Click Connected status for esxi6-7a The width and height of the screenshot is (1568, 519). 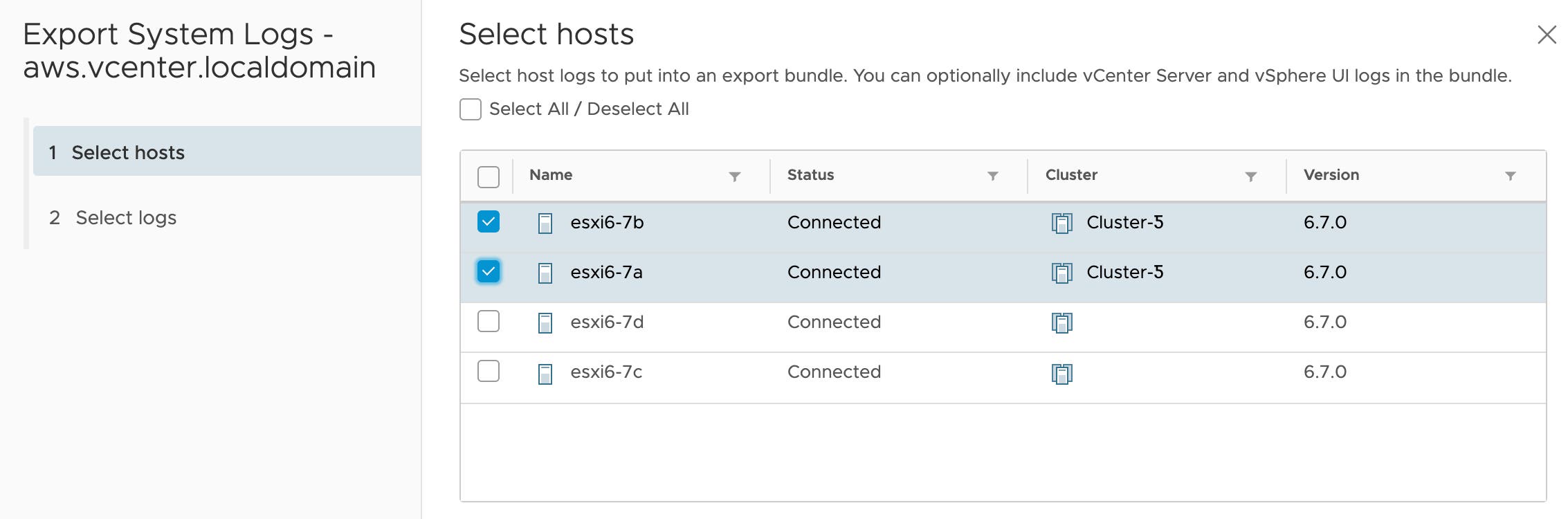pyautogui.click(x=834, y=272)
